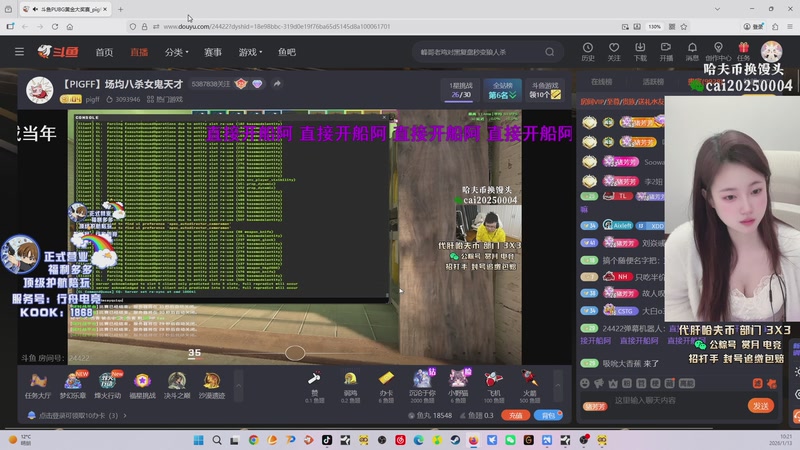Open 1星挑战 26/30 widget
This screenshot has width=800, height=450.
tap(461, 90)
